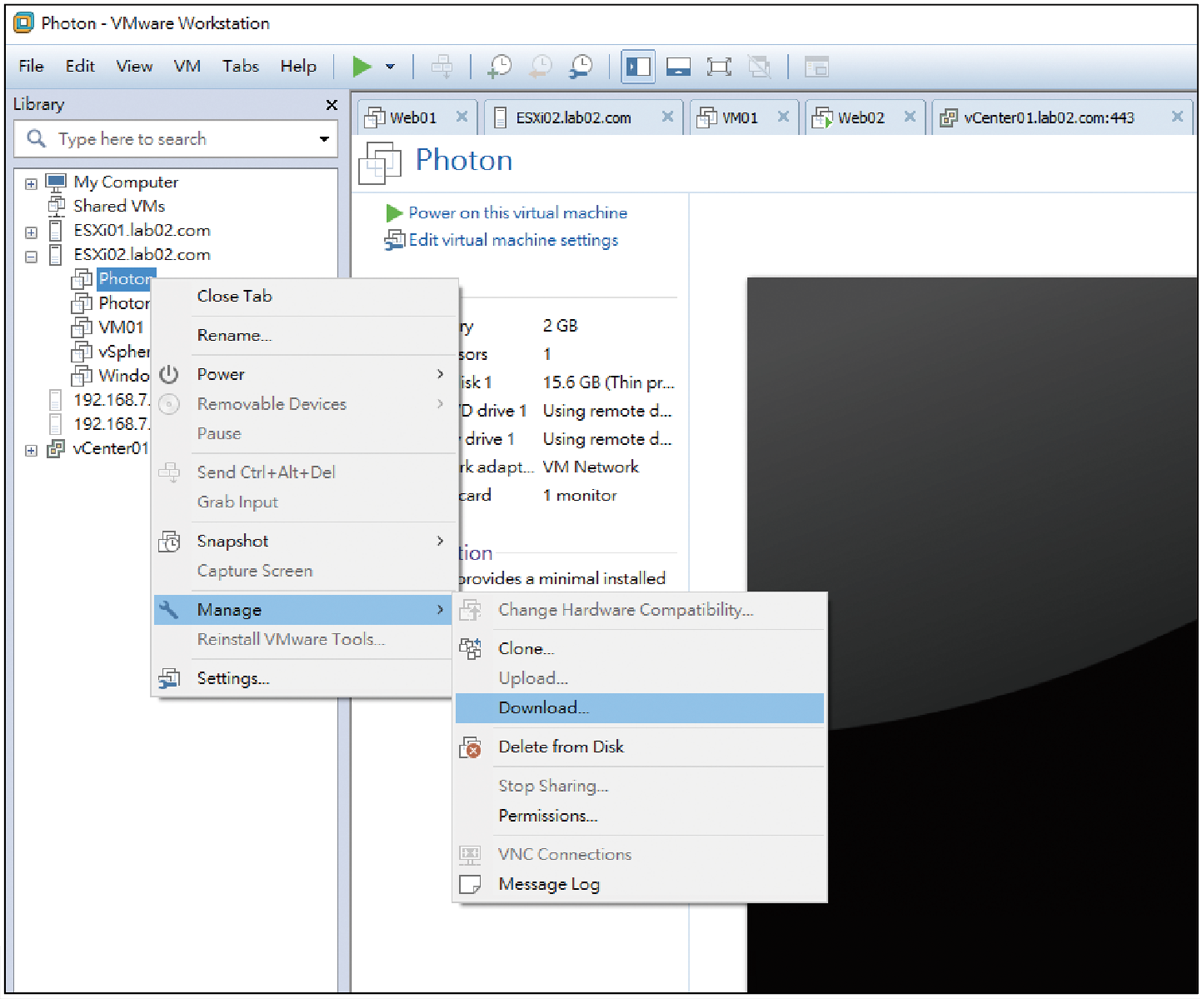Toggle the Library sidebar view icon

point(637,67)
